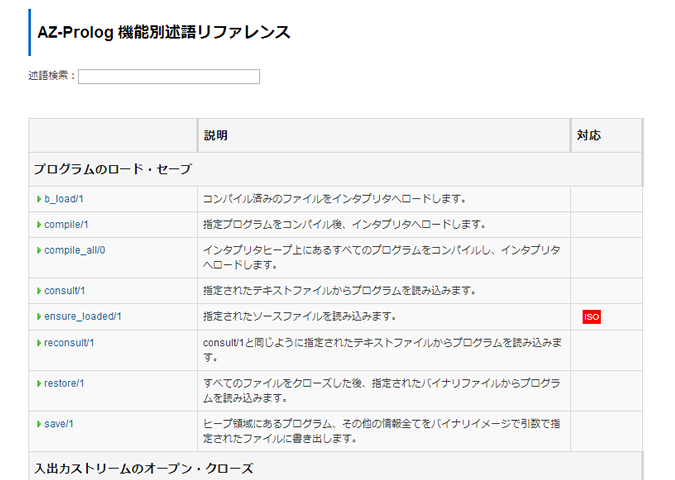This screenshot has height=480, width=675.
Task: Follow the reconsult/1 predicate link
Action: (x=69, y=343)
